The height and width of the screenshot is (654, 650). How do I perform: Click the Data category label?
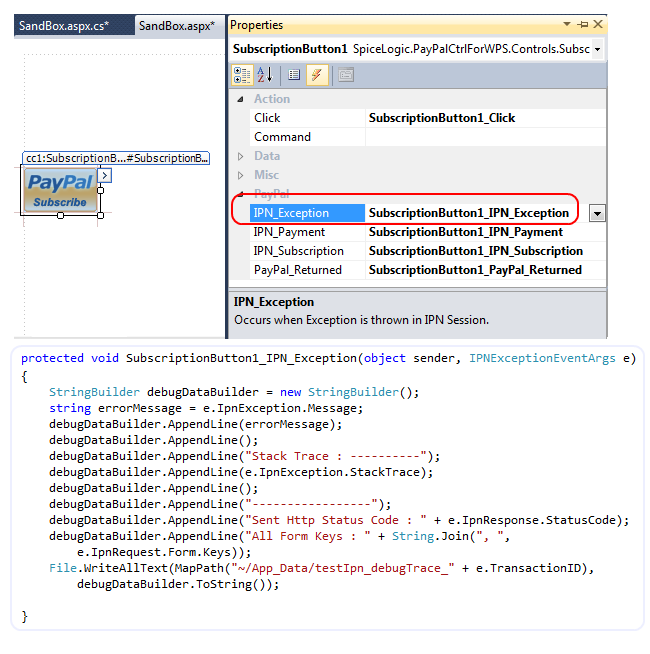click(x=267, y=156)
